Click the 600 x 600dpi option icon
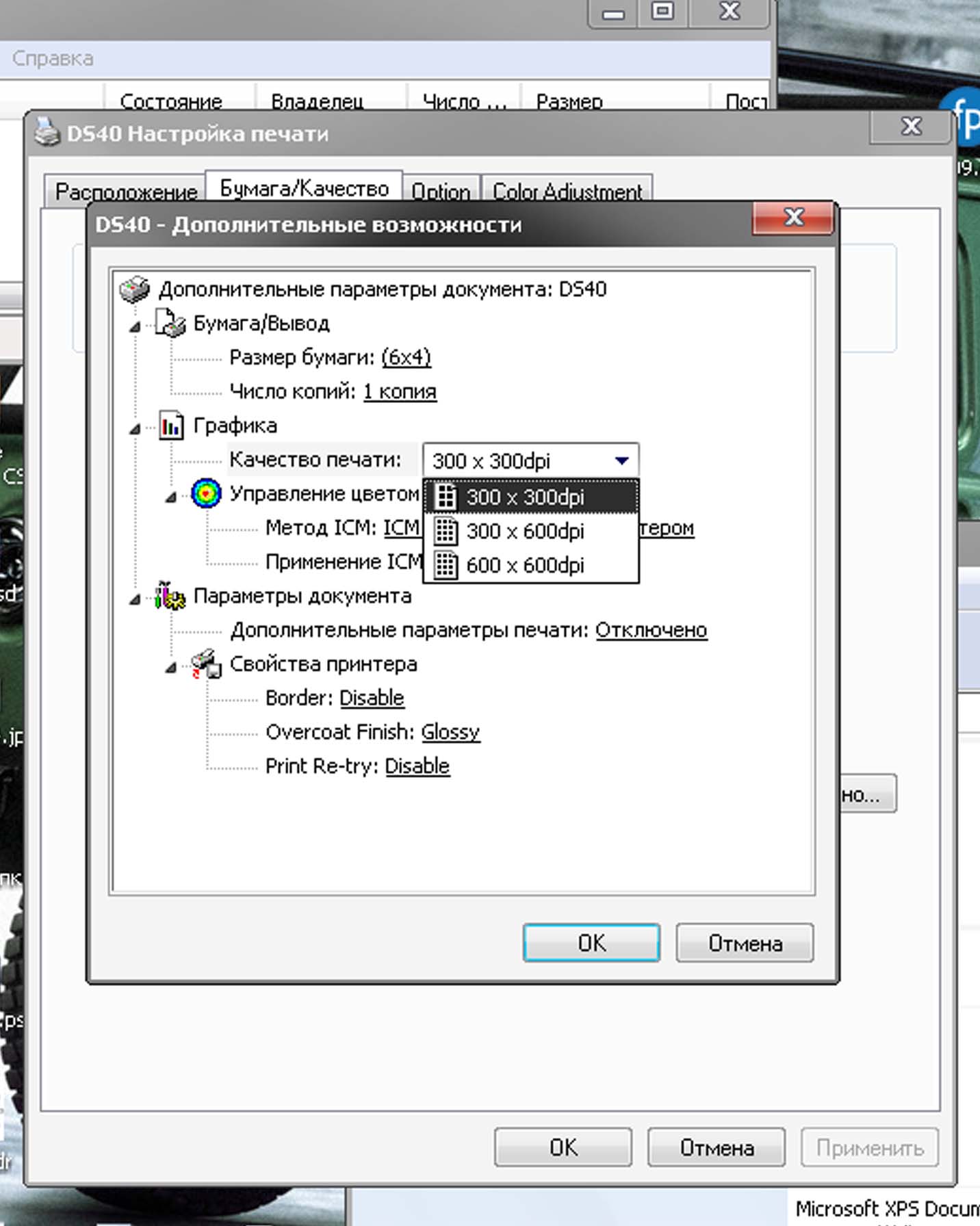Viewport: 980px width, 1226px height. (x=446, y=565)
